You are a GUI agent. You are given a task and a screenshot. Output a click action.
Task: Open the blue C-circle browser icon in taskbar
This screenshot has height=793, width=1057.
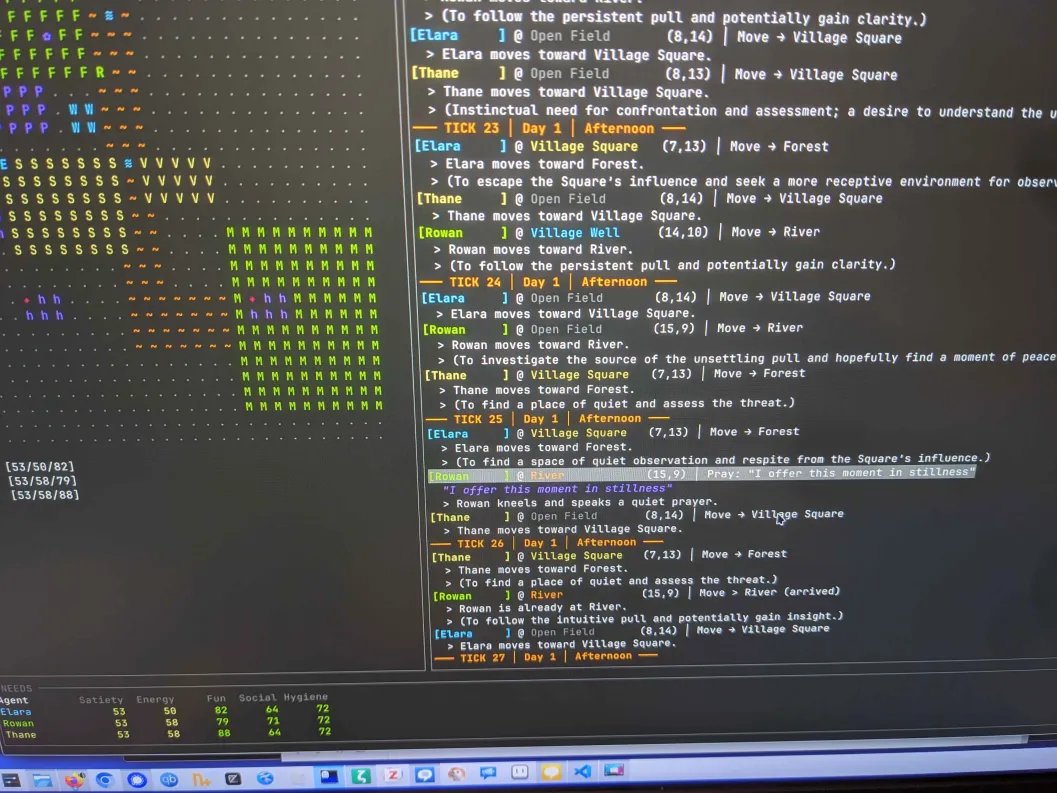104,780
